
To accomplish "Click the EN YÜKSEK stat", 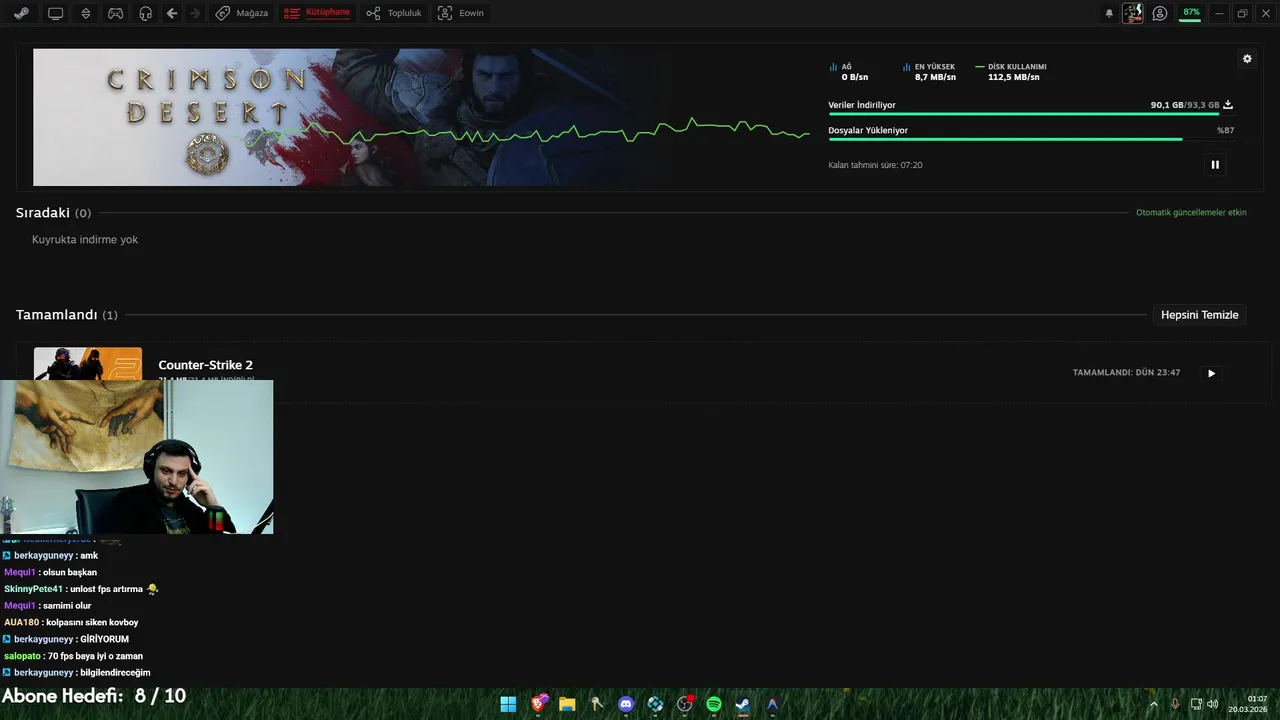I will pyautogui.click(x=929, y=72).
